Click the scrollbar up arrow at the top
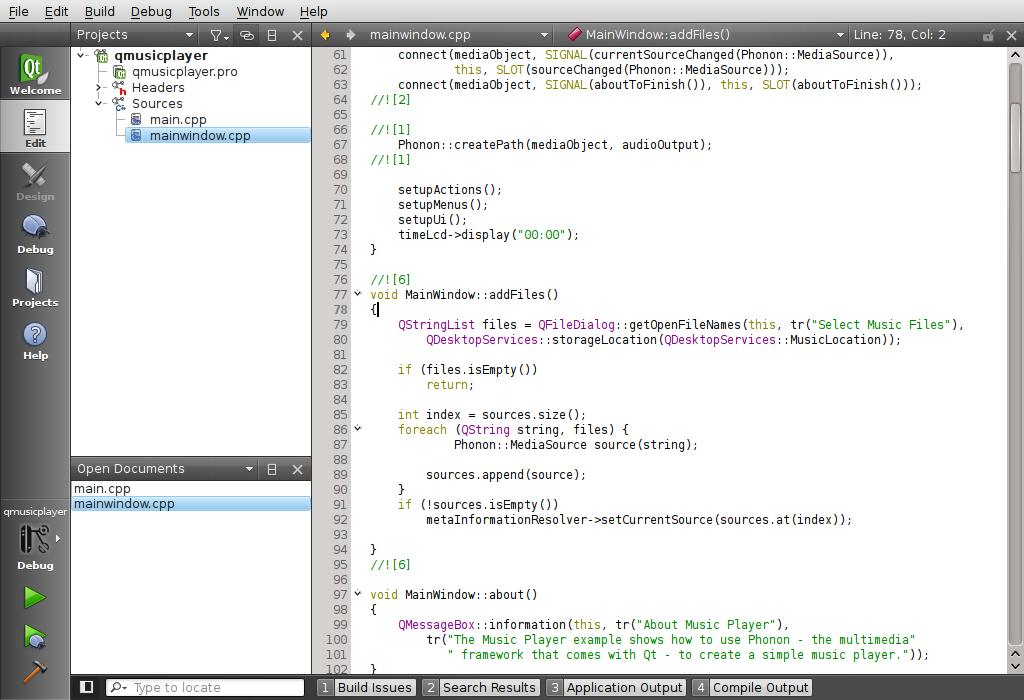The image size is (1024, 700). [x=1015, y=55]
